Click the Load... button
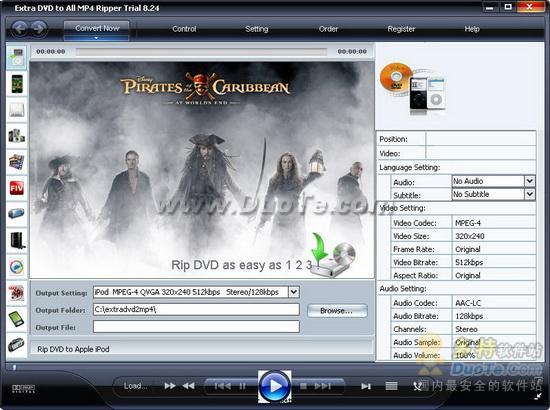The height and width of the screenshot is (410, 550). click(x=135, y=386)
